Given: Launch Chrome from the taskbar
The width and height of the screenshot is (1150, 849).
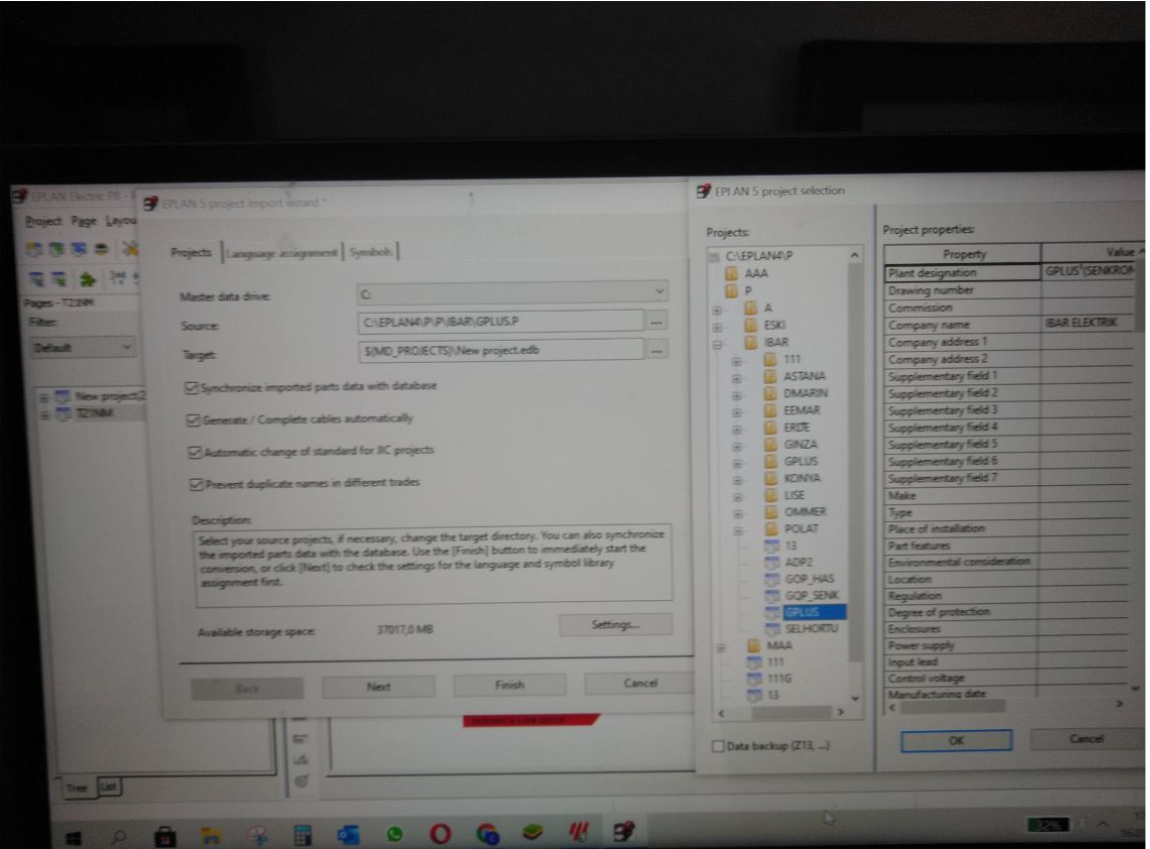Looking at the screenshot, I should 487,833.
